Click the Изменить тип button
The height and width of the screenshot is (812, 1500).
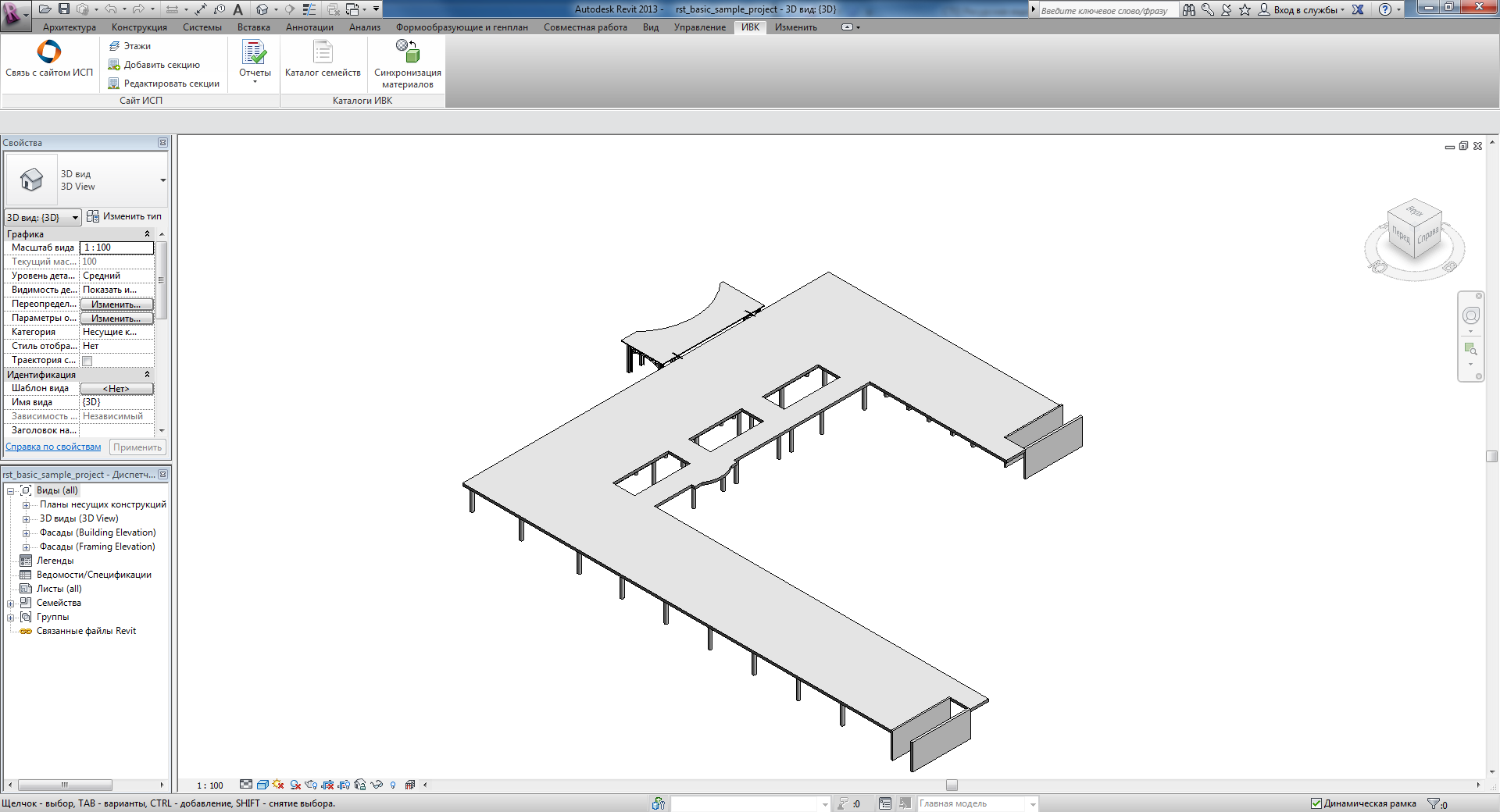pyautogui.click(x=124, y=216)
